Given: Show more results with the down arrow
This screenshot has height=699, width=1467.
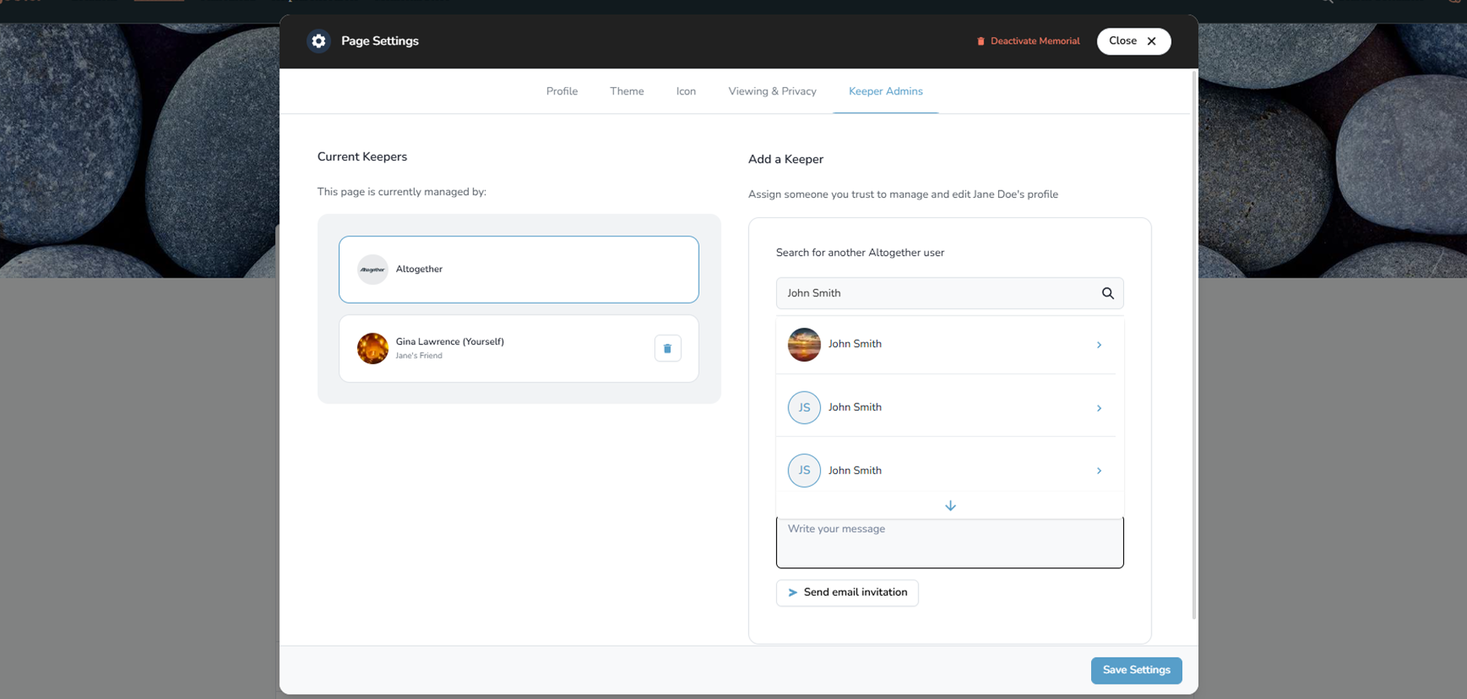Looking at the screenshot, I should coord(950,506).
